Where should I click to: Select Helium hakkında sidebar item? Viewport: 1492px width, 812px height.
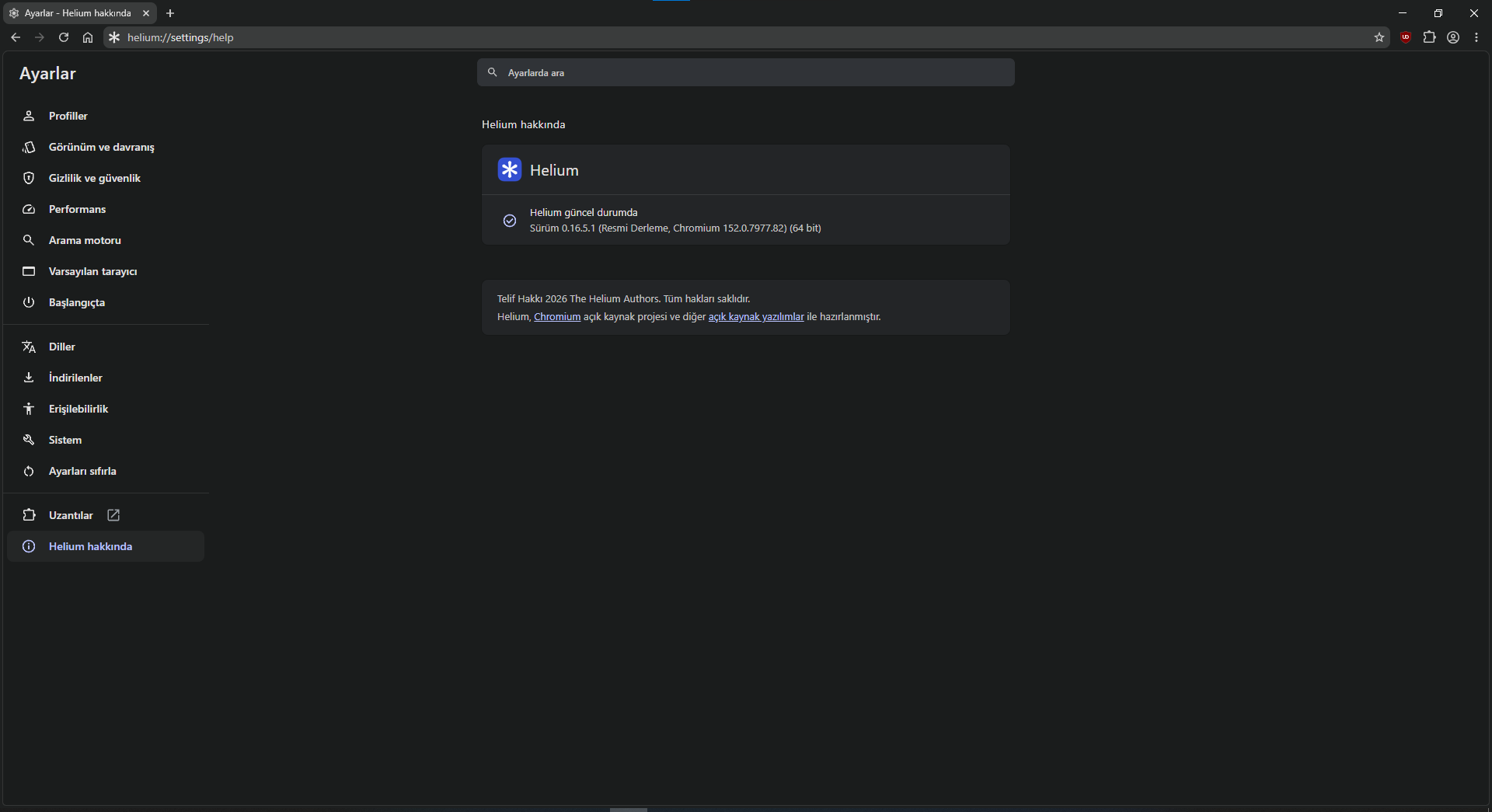coord(106,546)
